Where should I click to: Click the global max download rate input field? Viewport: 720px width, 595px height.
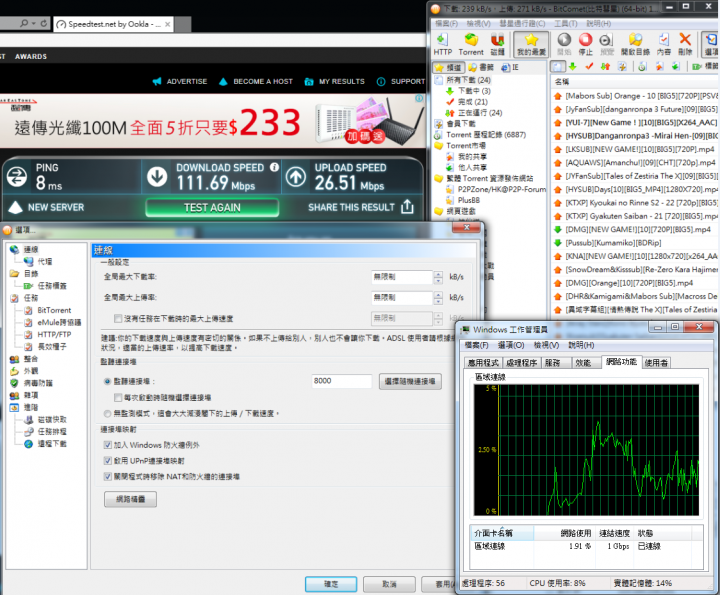point(402,277)
